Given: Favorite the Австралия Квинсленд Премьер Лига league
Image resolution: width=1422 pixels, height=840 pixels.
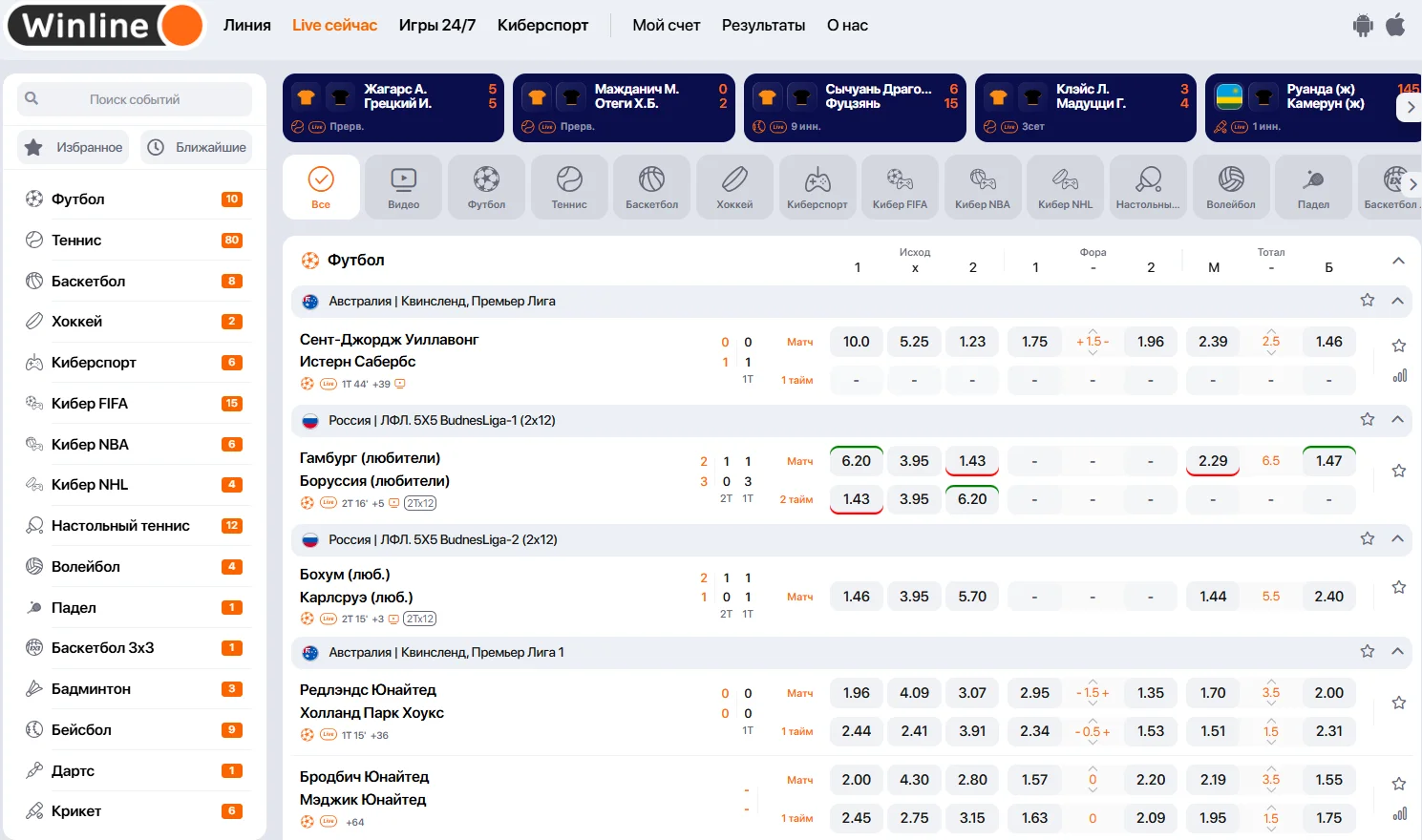Looking at the screenshot, I should 1368,301.
